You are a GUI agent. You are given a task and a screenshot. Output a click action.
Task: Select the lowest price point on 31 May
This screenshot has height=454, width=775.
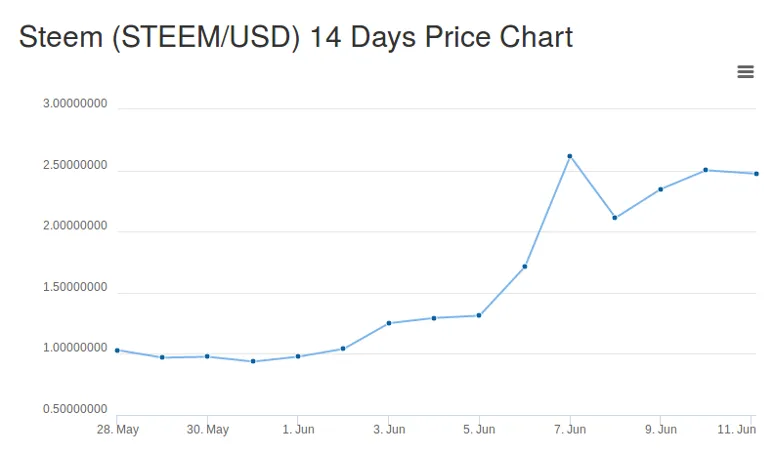[x=253, y=361]
